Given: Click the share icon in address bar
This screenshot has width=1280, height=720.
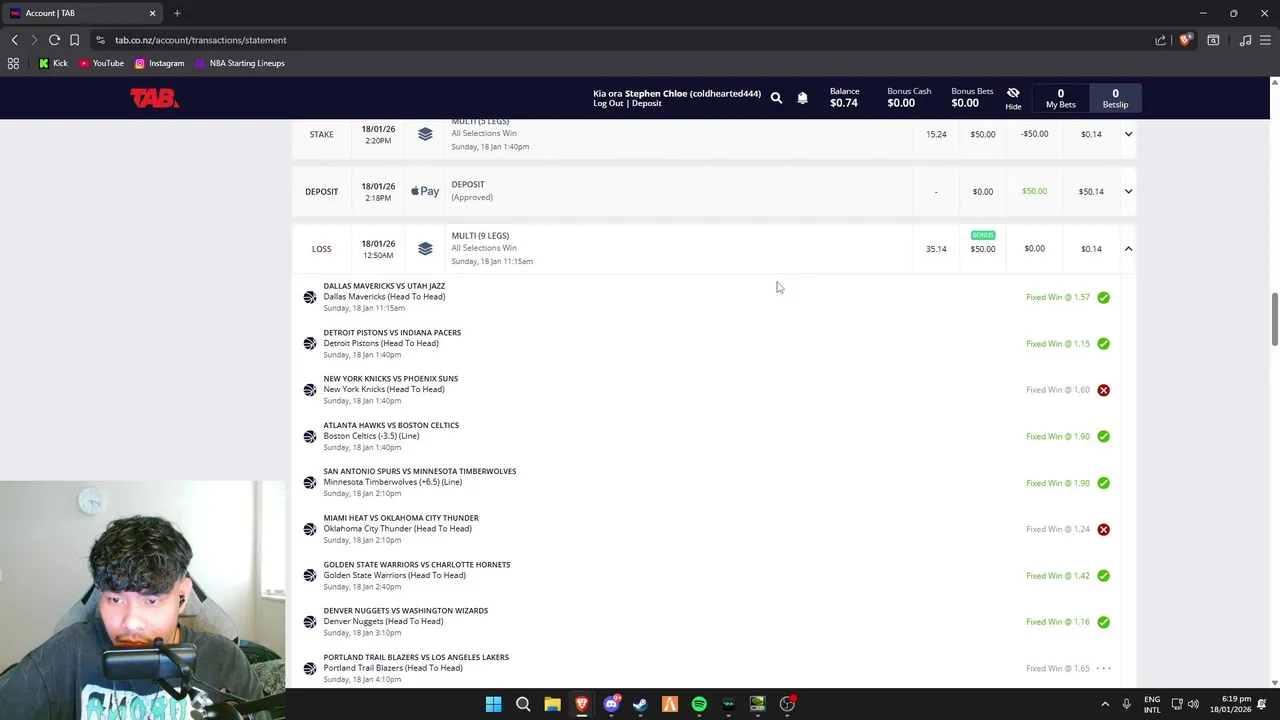Looking at the screenshot, I should click(x=1160, y=40).
